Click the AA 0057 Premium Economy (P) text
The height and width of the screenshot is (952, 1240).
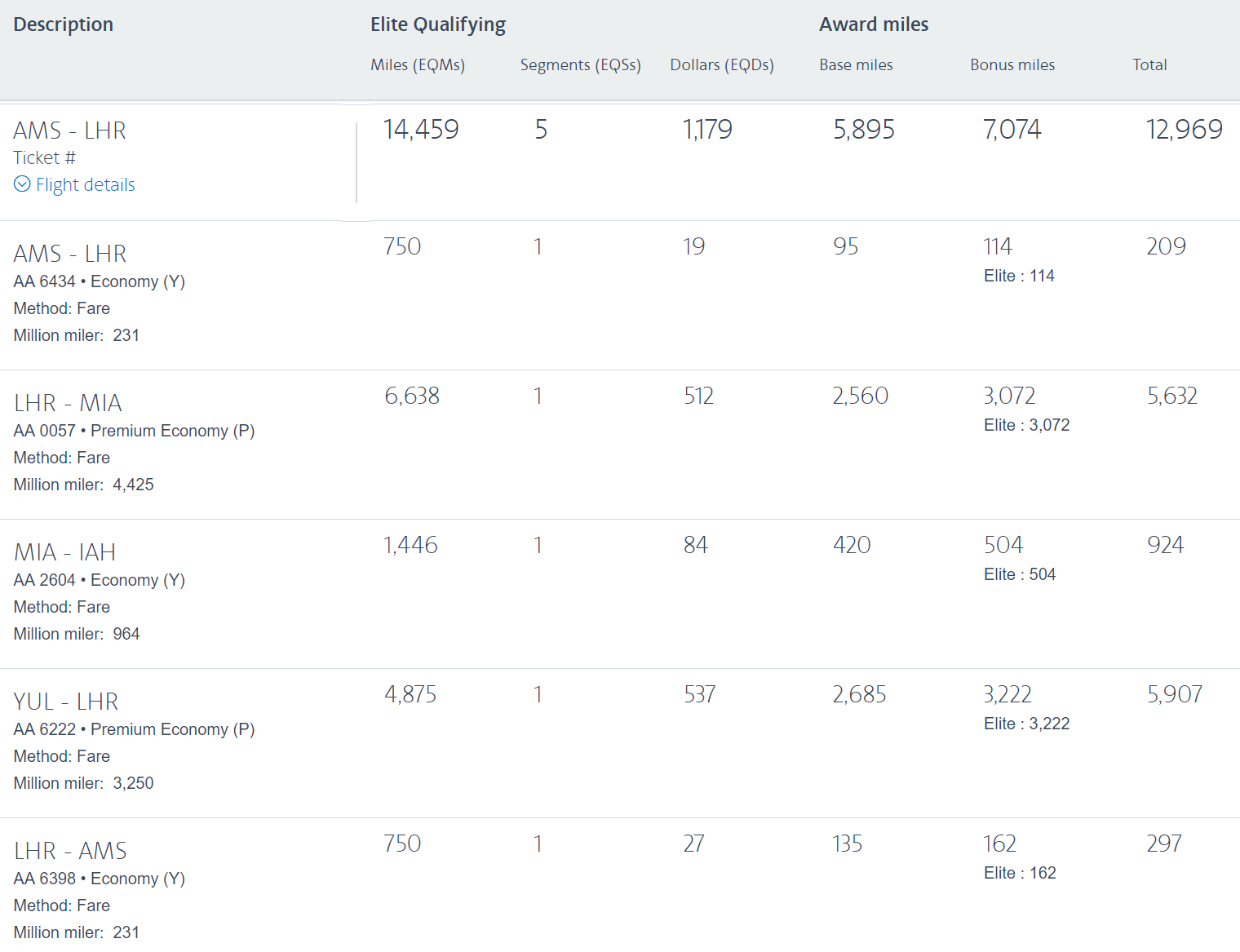(x=134, y=431)
